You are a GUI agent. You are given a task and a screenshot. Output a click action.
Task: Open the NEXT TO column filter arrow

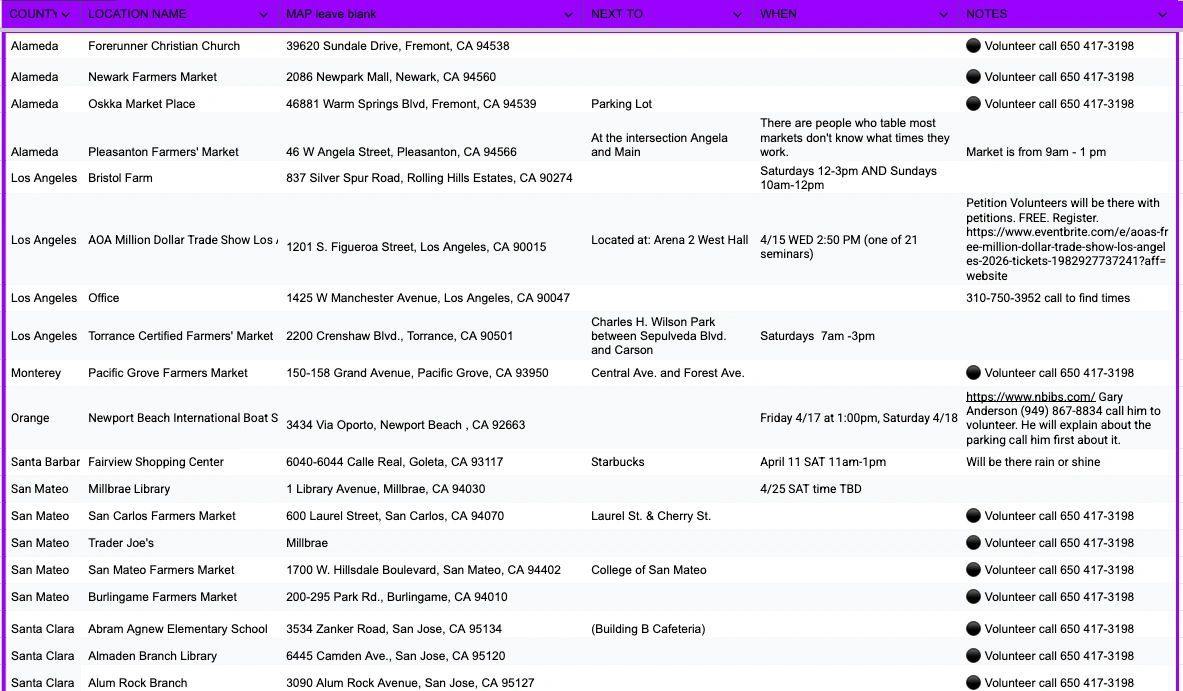coord(738,15)
